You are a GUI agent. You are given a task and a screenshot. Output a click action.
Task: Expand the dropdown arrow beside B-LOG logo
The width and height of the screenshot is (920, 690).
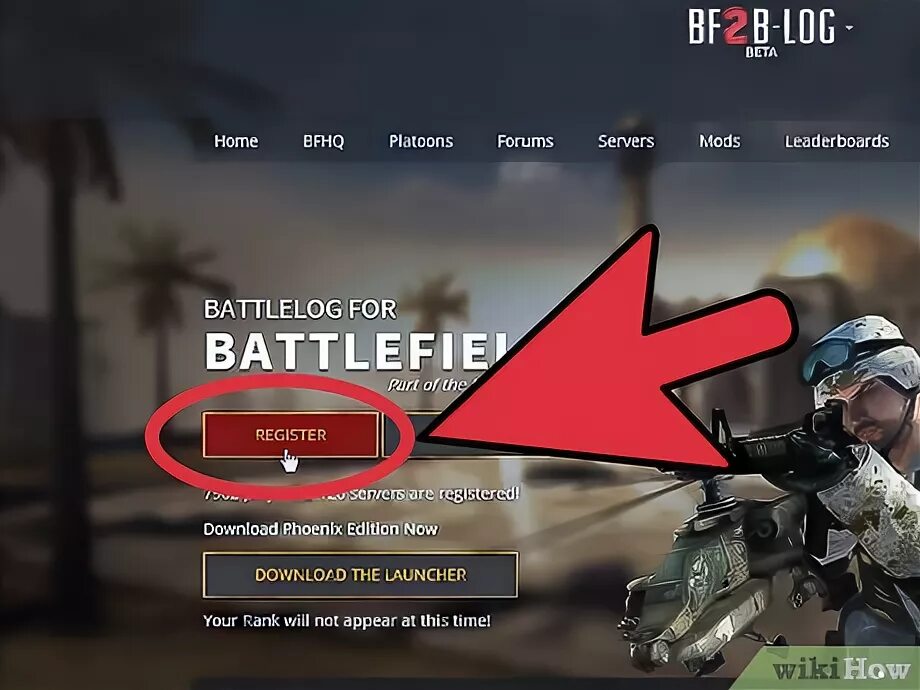(848, 28)
